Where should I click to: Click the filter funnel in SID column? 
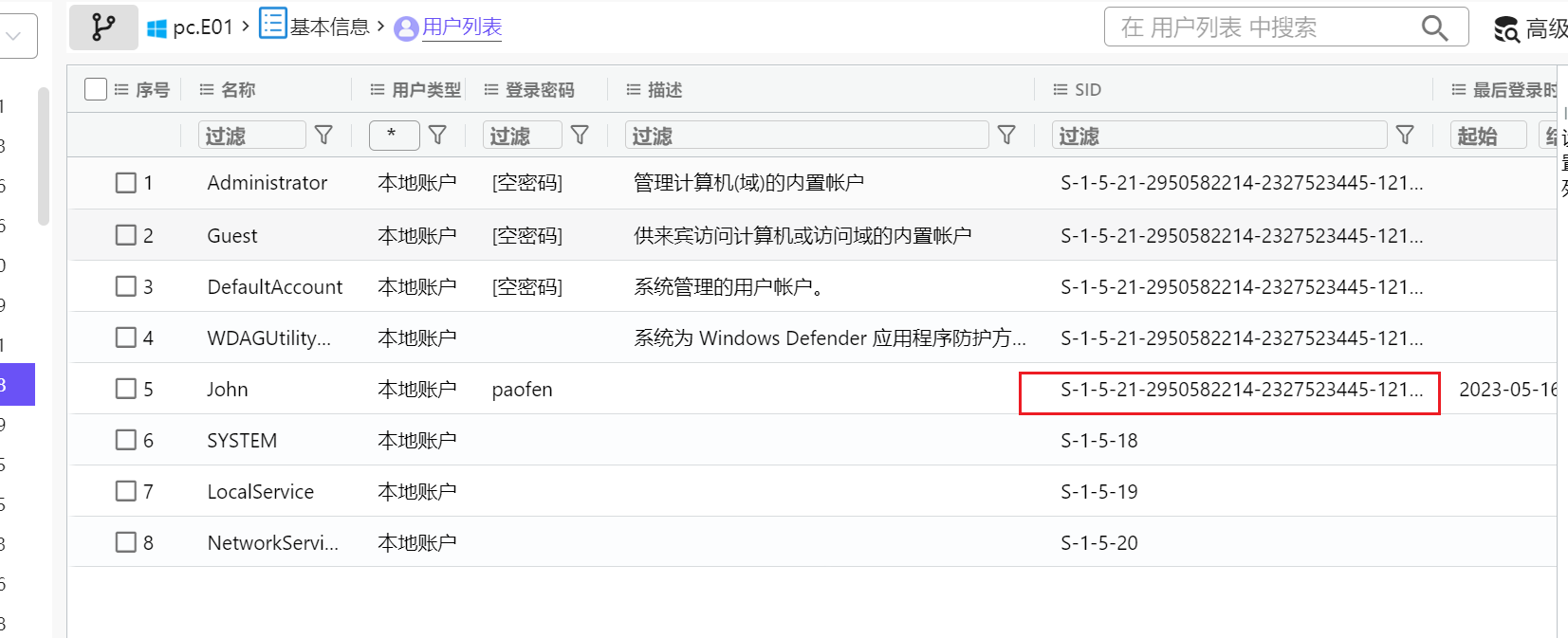pos(1405,136)
